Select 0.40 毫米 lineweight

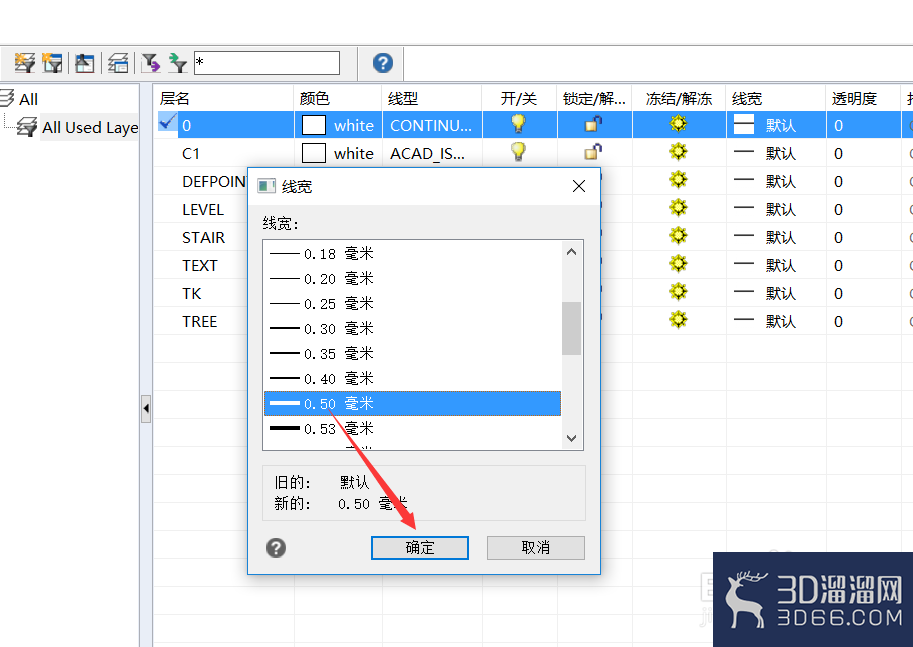pos(412,379)
